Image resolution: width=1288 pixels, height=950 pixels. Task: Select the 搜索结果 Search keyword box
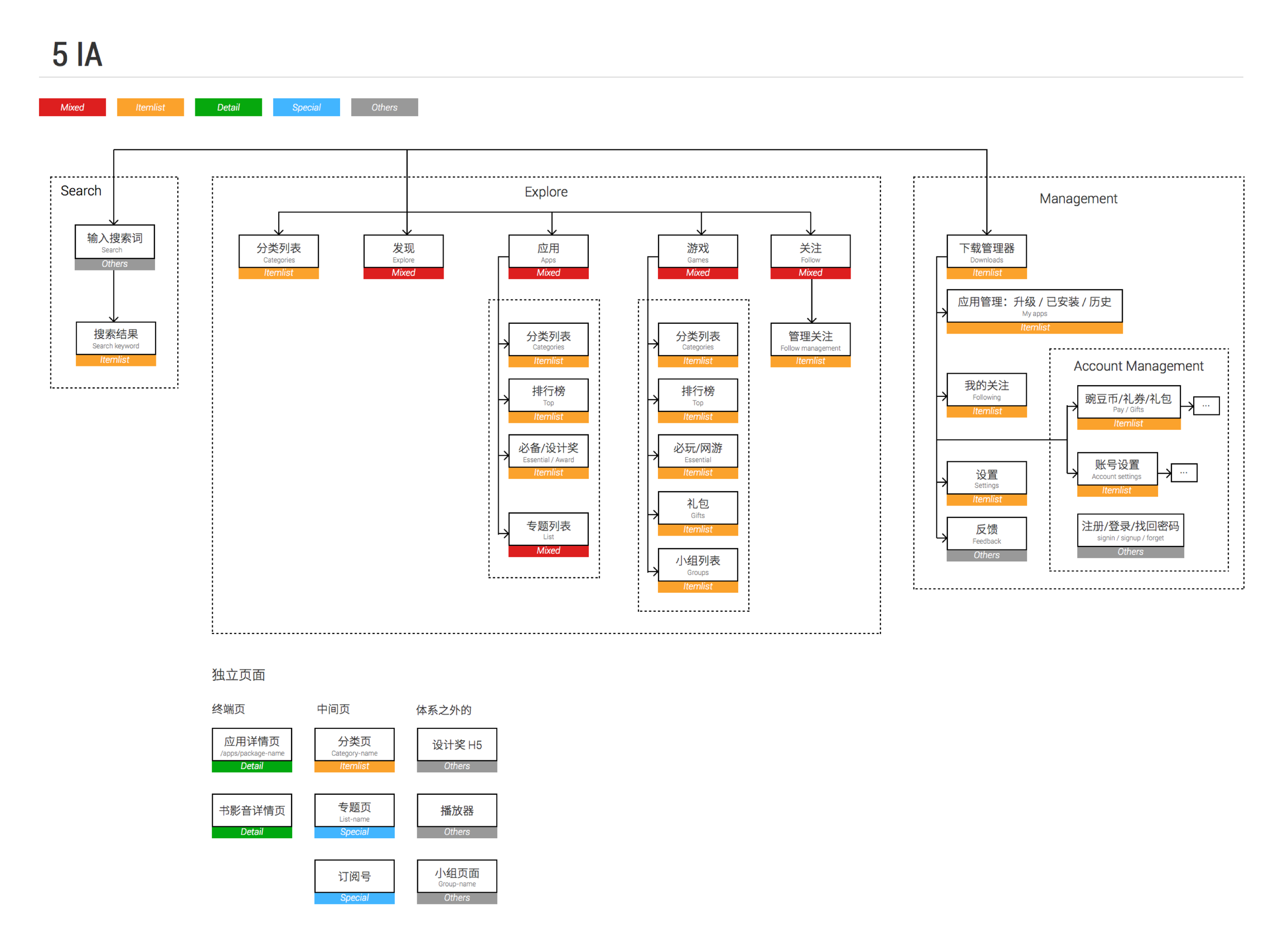tap(115, 338)
